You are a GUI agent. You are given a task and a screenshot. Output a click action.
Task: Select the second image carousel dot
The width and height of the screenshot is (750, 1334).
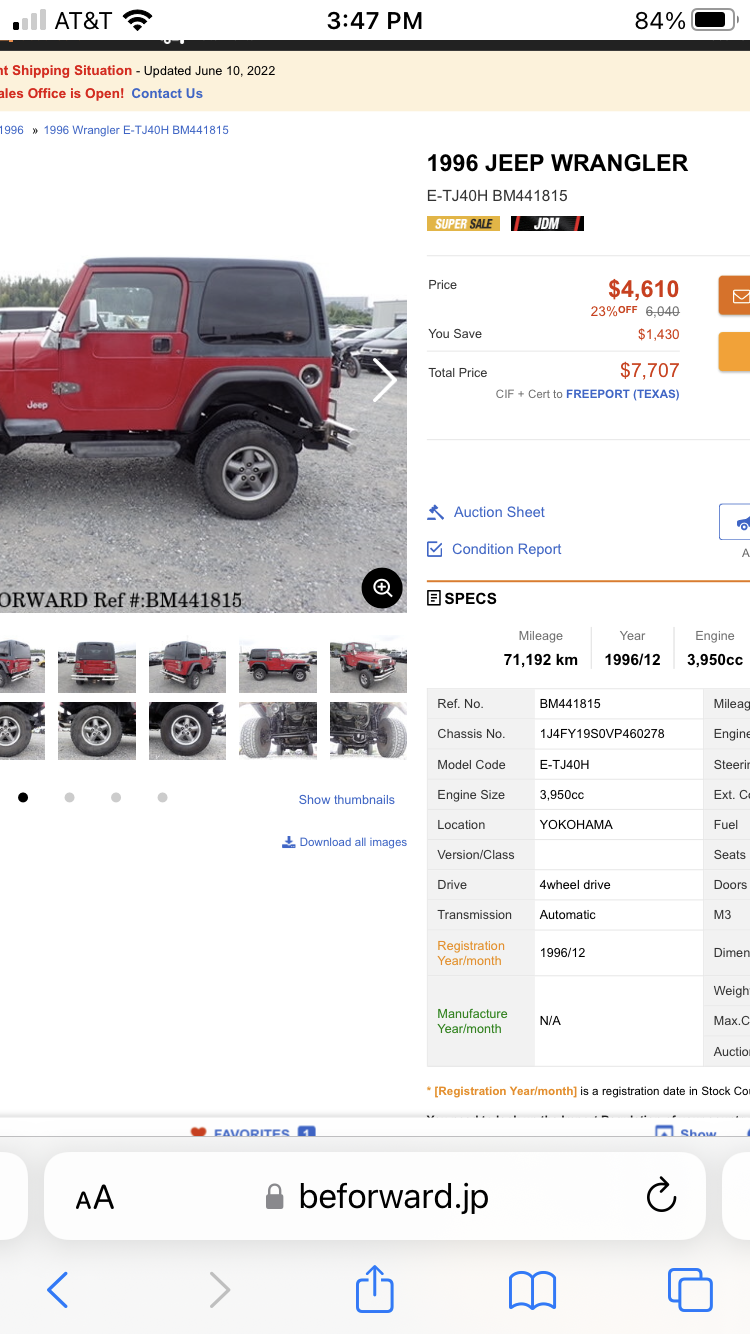69,797
